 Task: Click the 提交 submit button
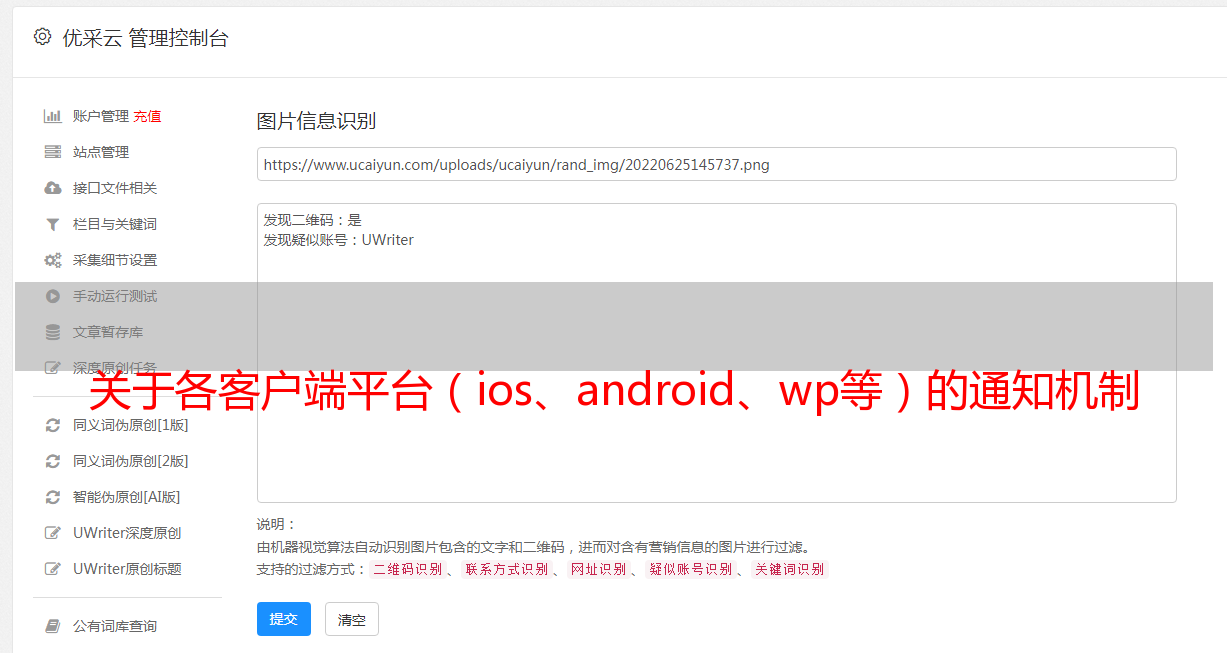[x=284, y=619]
